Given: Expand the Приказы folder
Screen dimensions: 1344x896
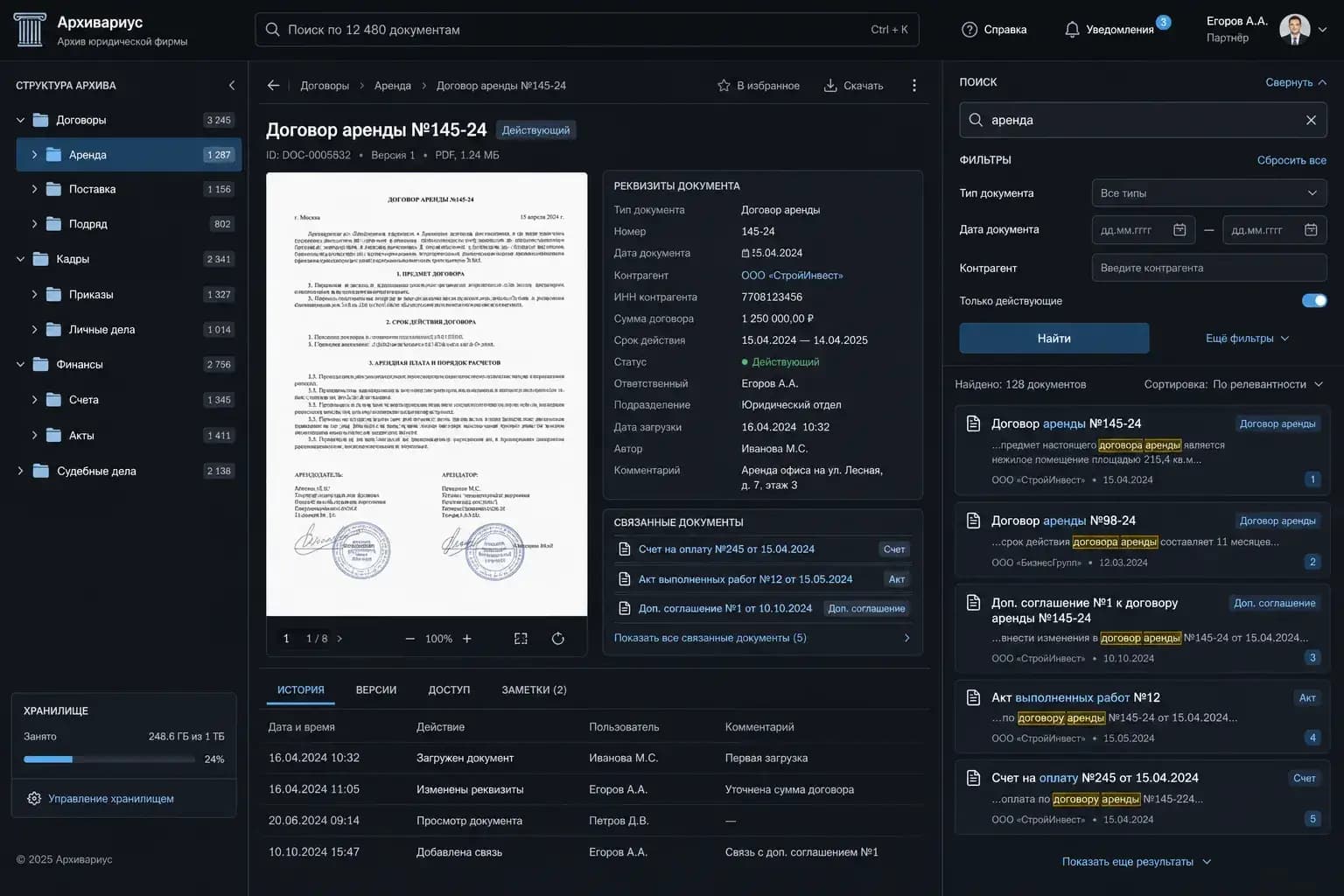Looking at the screenshot, I should point(34,294).
